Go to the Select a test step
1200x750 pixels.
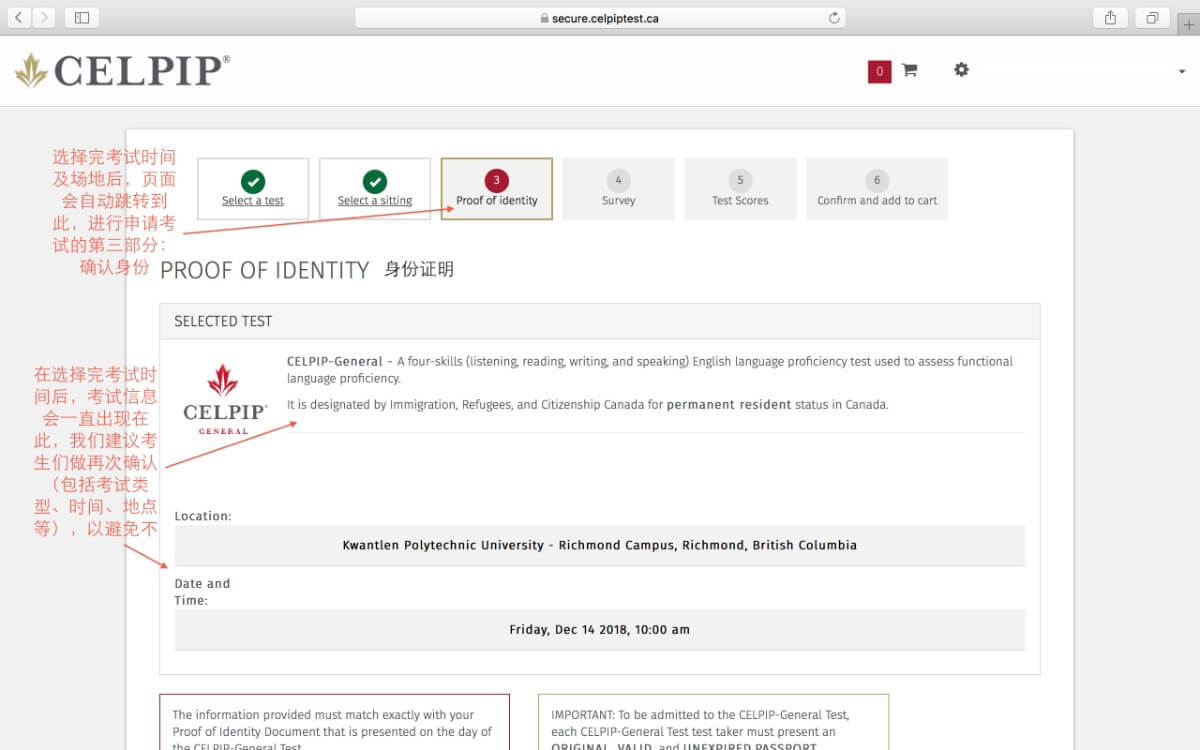click(x=253, y=189)
